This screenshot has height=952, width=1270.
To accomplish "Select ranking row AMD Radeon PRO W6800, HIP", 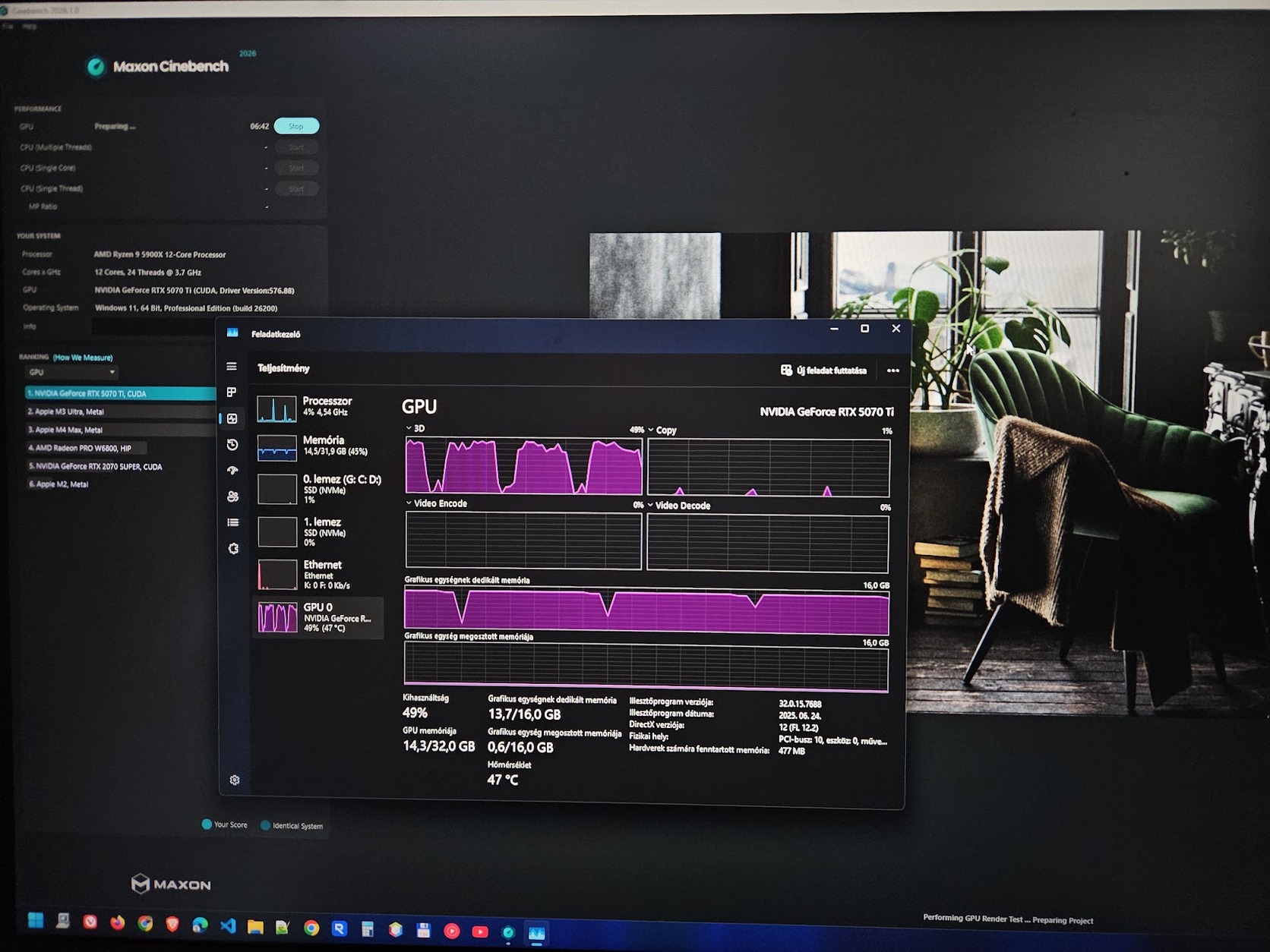I will click(85, 448).
